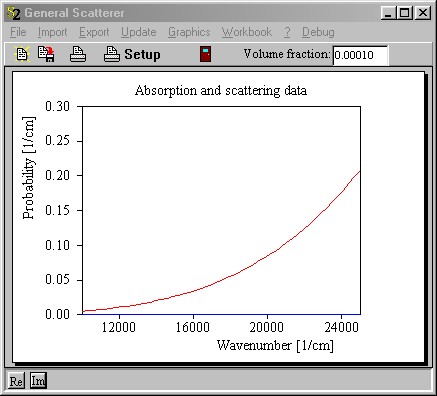Image resolution: width=437 pixels, height=396 pixels.
Task: Toggle the Im imaginary part button
Action: 38,381
